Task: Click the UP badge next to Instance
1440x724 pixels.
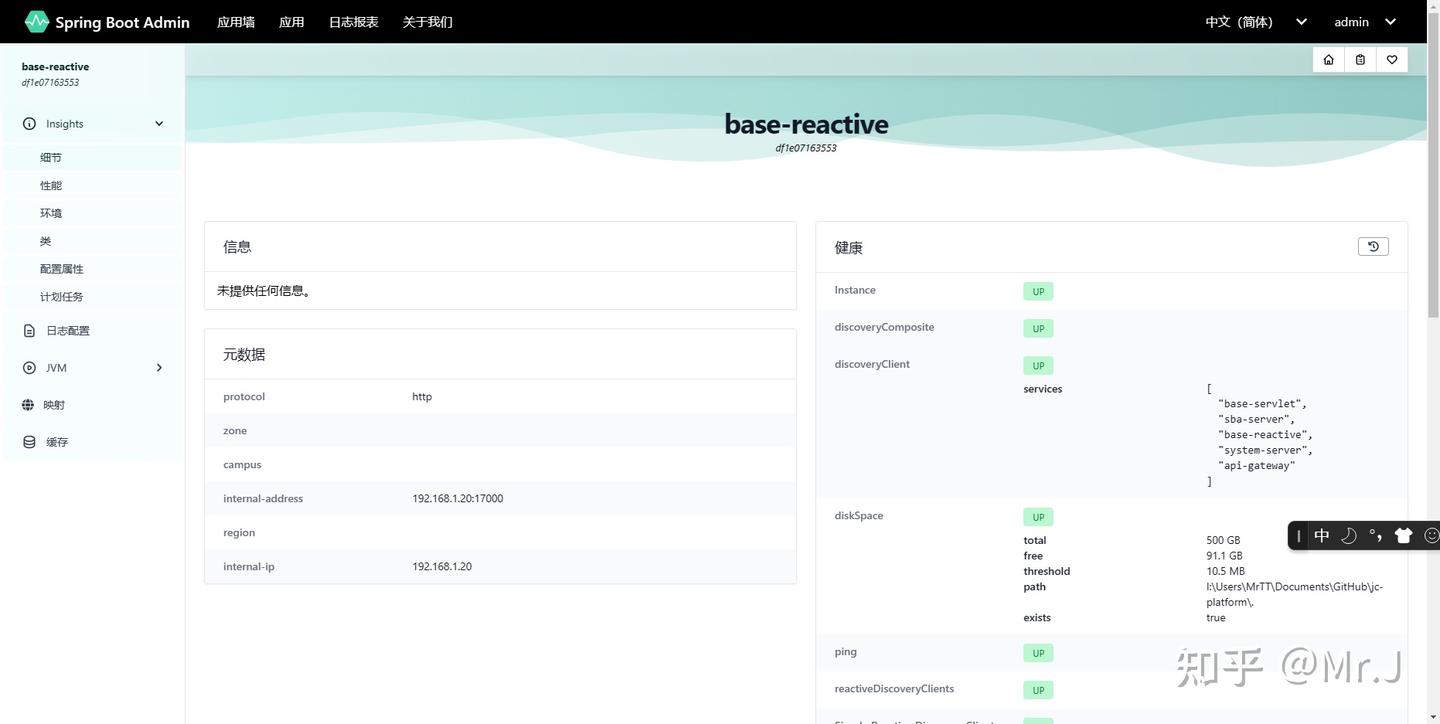Action: click(x=1038, y=292)
